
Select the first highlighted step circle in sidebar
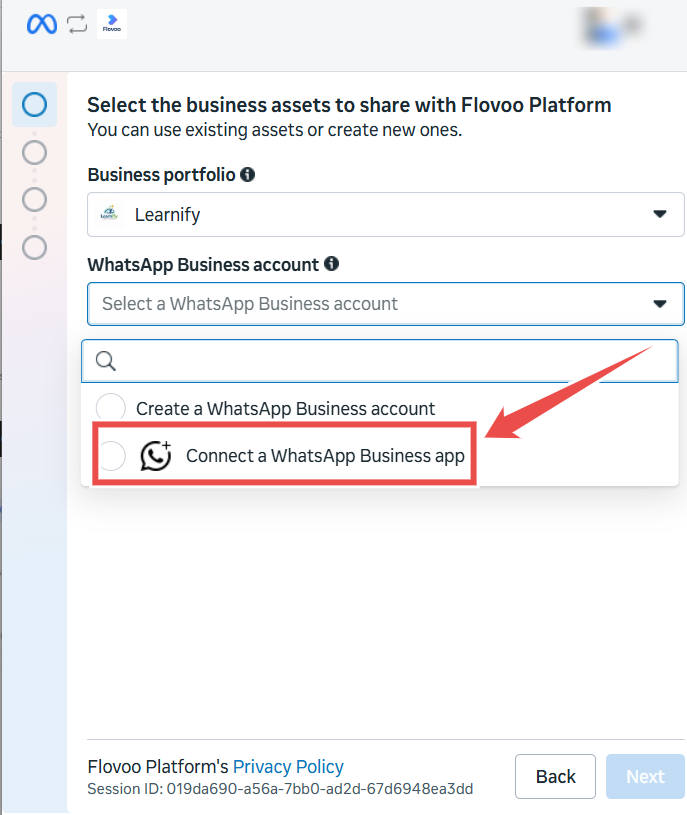(34, 104)
